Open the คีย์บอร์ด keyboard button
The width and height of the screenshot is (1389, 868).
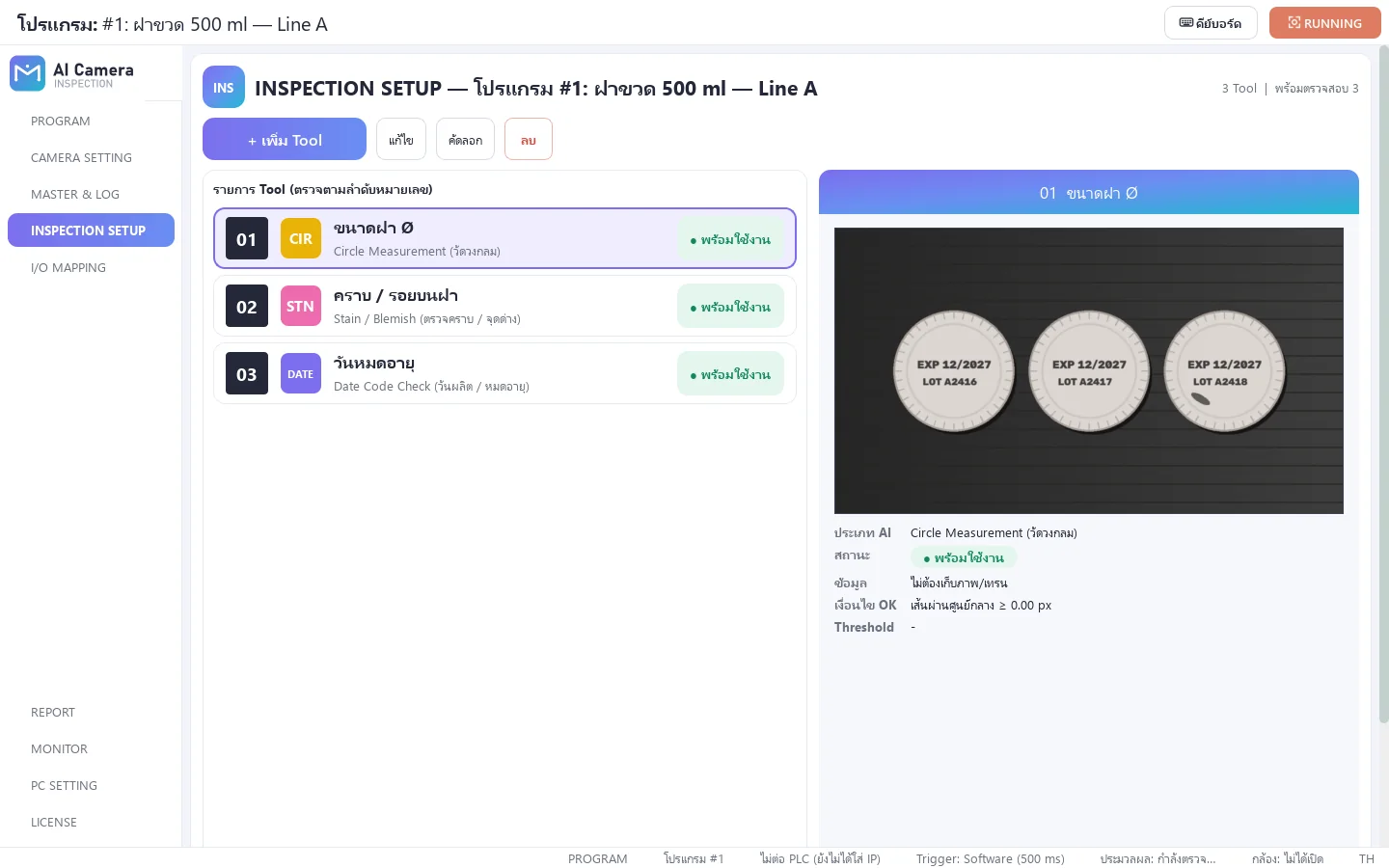pos(1211,23)
